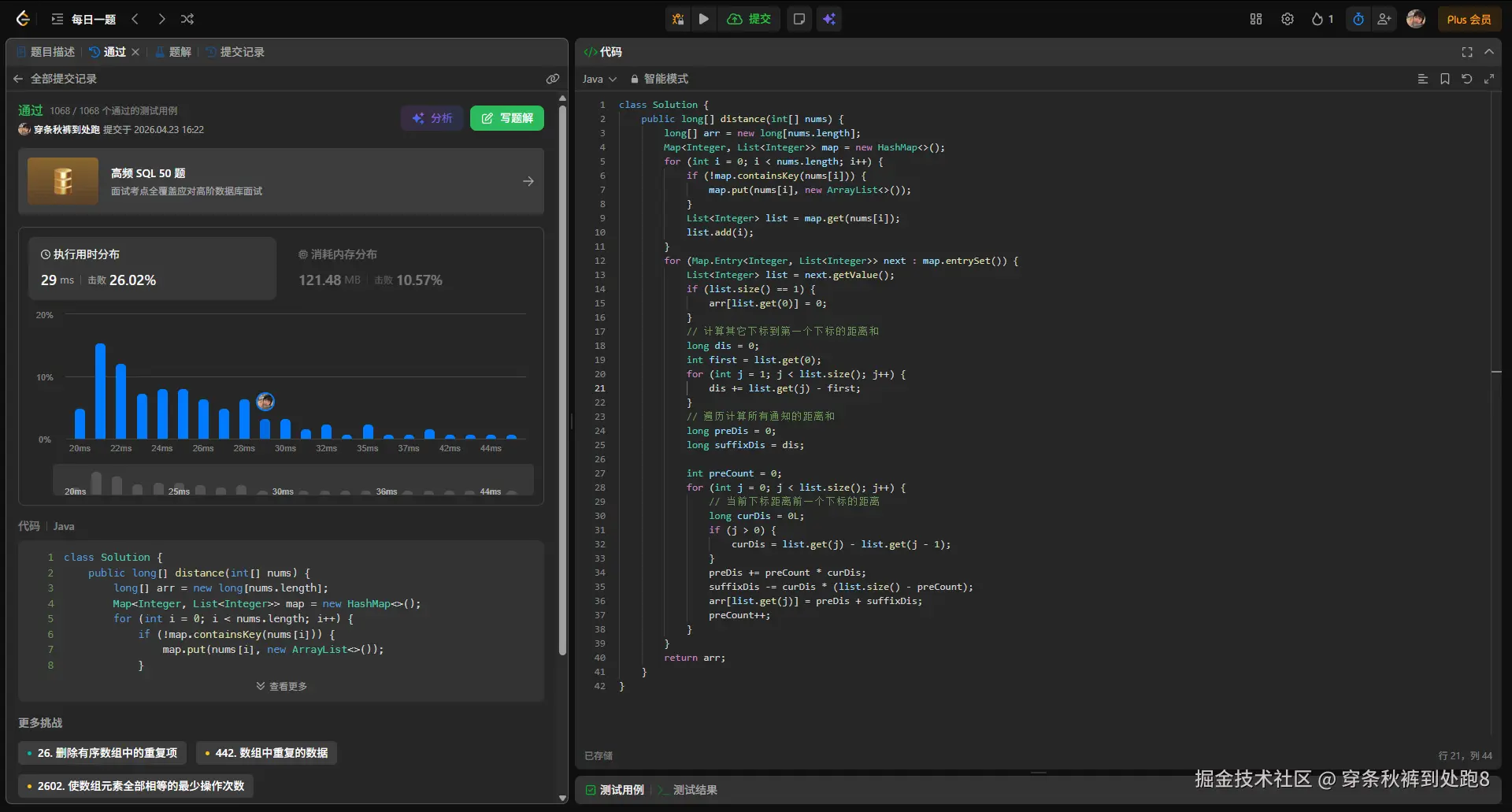Open the timer icon in top bar
The width and height of the screenshot is (1512, 812).
coord(1358,19)
